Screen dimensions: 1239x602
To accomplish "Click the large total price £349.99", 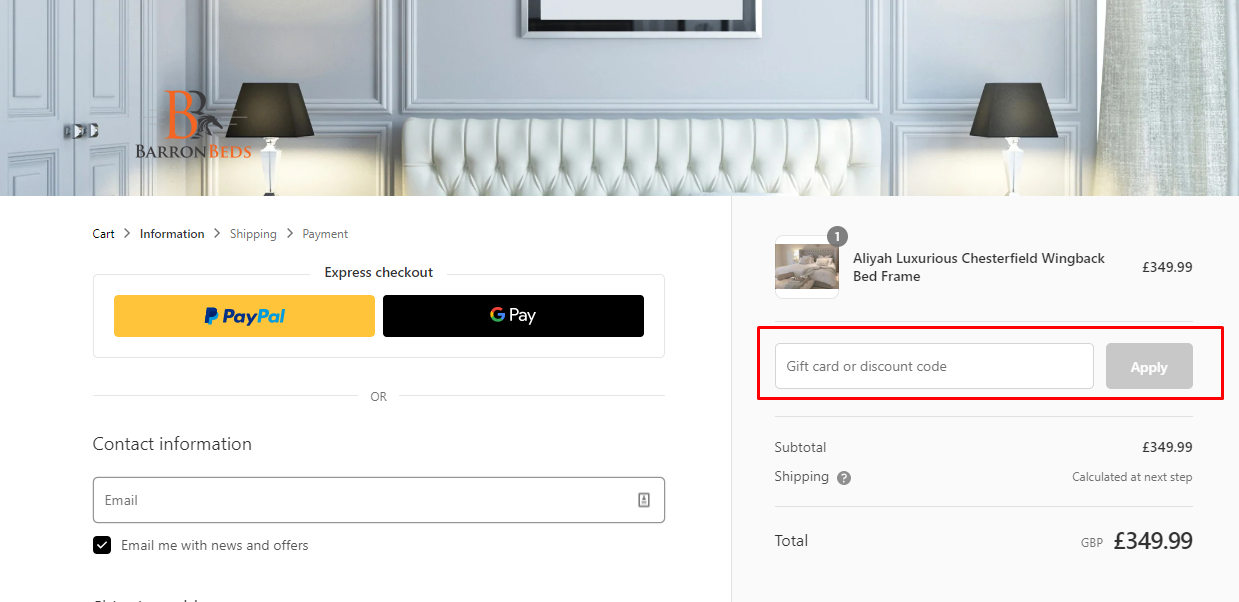I will point(1152,541).
